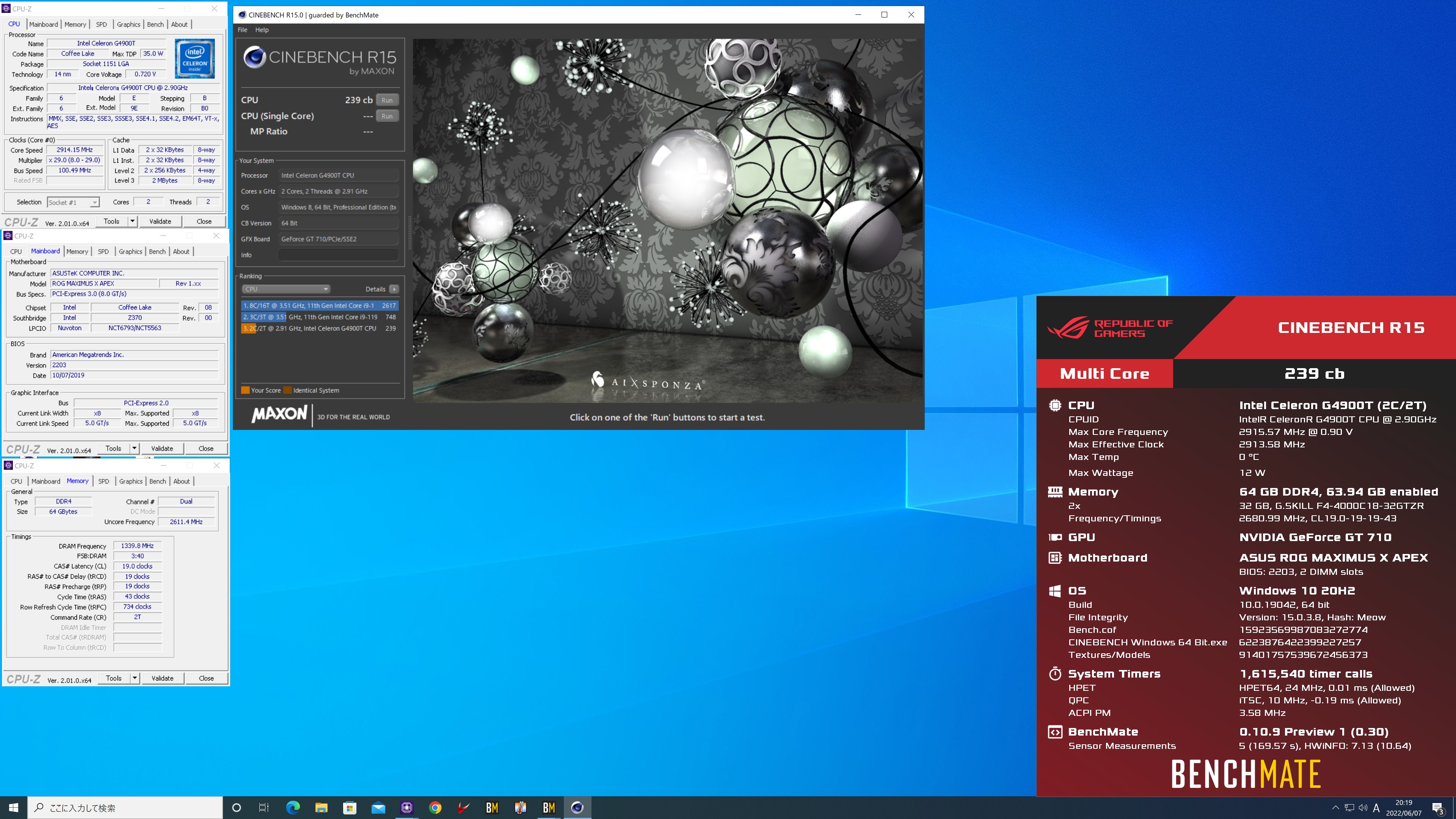Click the BenchMate code-bracket icon in result panel
Screen dimensions: 1456x819
tap(1055, 732)
